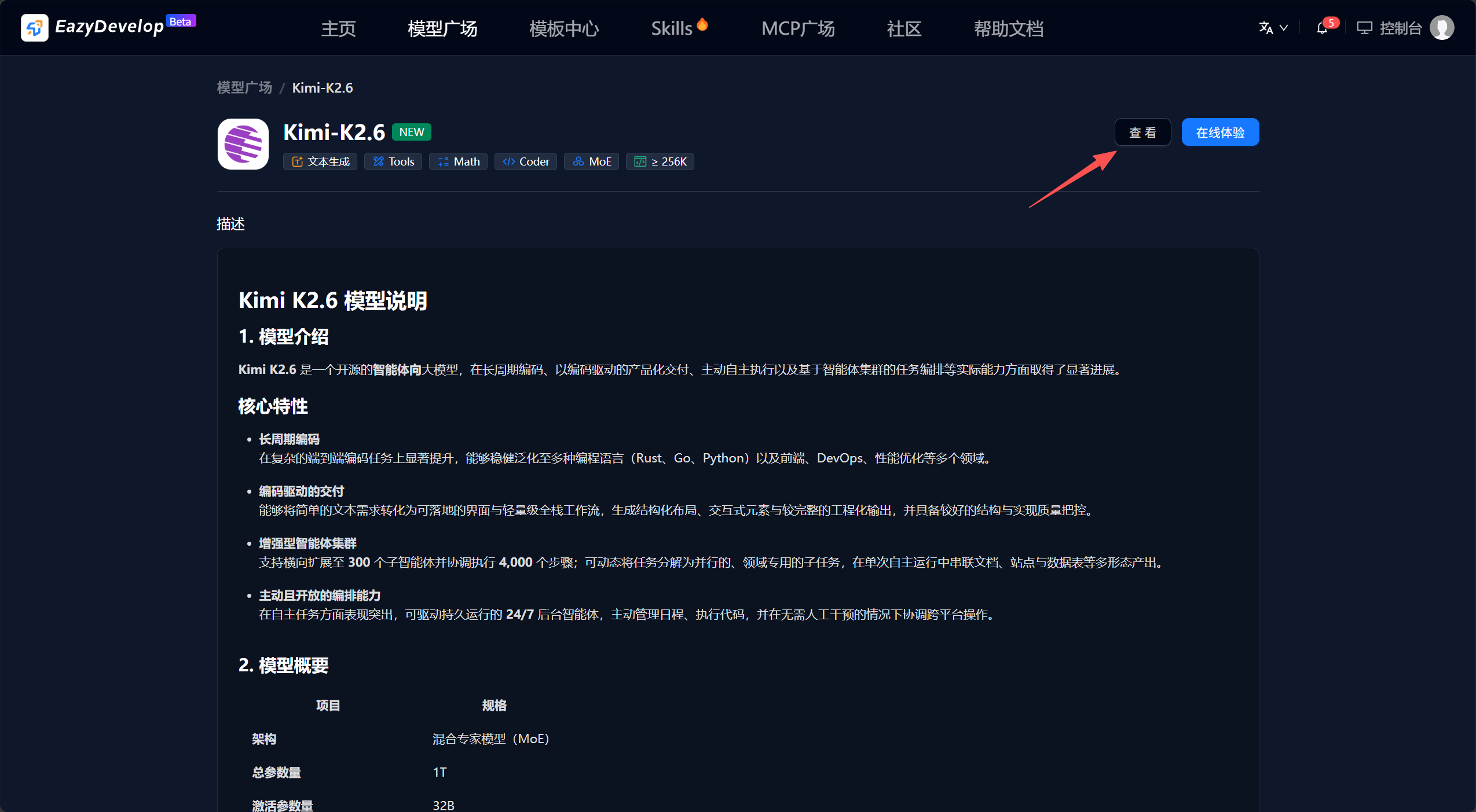Viewport: 1476px width, 812px height.
Task: Click the Coder tag code icon
Action: pos(509,161)
